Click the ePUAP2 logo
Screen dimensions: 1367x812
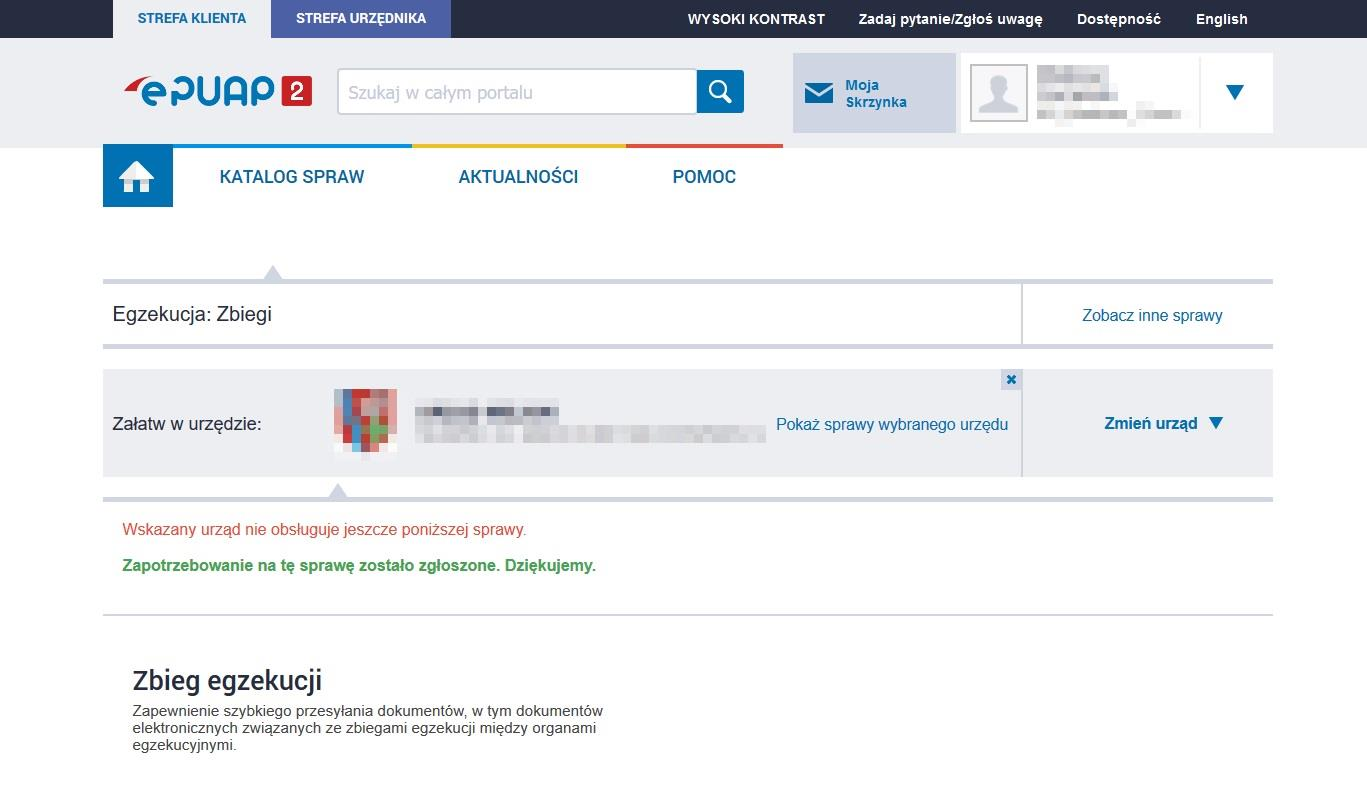click(x=217, y=91)
